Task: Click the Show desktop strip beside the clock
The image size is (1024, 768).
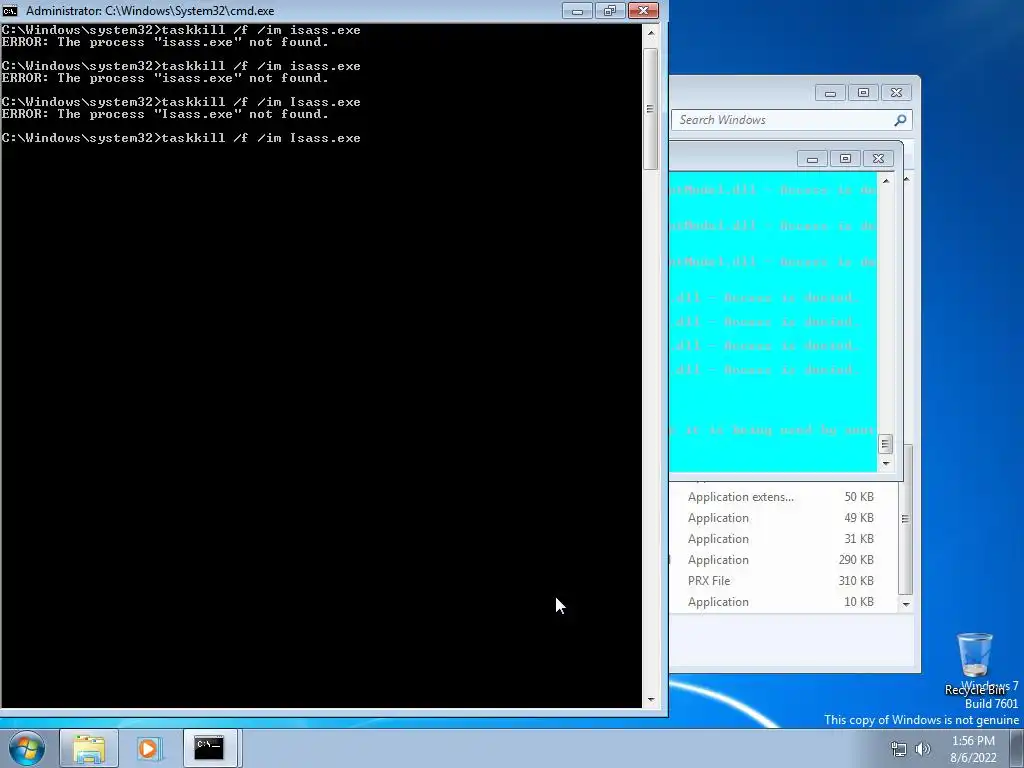Action: 1017,748
